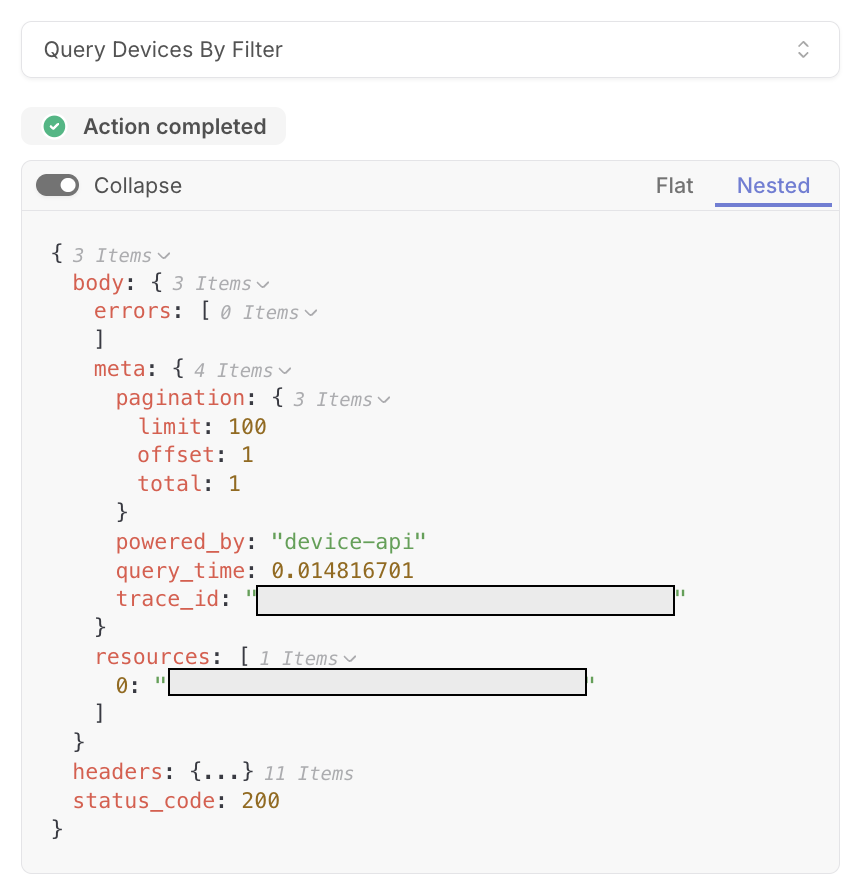Select the Nested view tab
Screen dimensions: 860x896
coord(773,186)
